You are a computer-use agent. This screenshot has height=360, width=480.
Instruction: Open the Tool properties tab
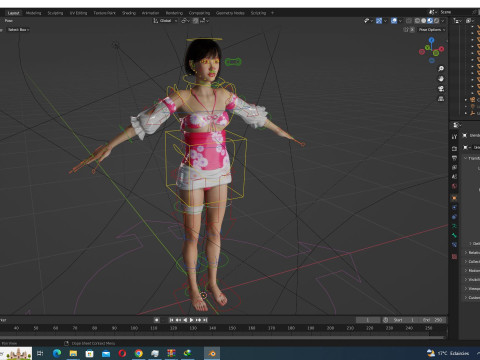tap(454, 137)
